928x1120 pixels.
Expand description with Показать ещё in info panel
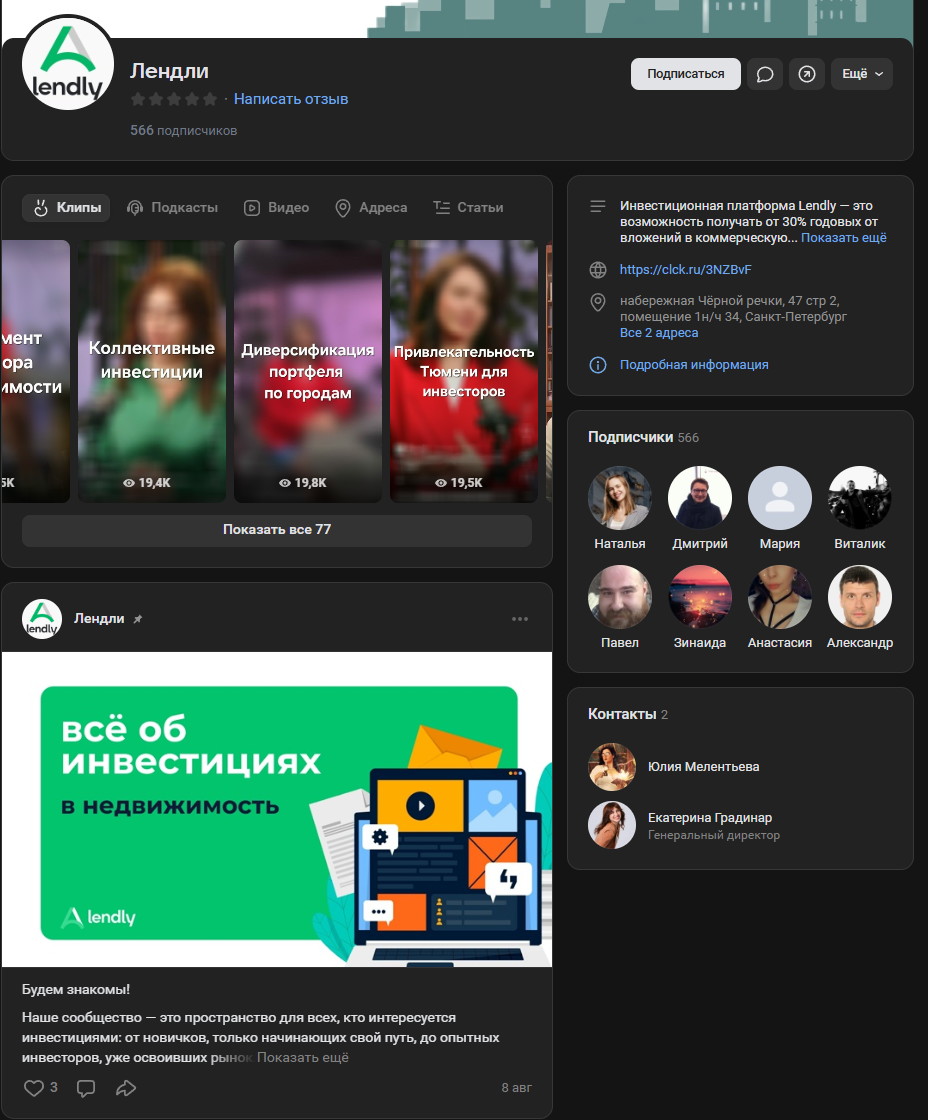[x=843, y=238]
